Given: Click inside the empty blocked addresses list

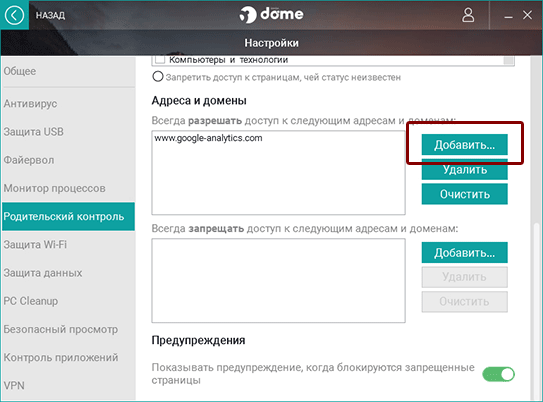Looking at the screenshot, I should [278, 280].
